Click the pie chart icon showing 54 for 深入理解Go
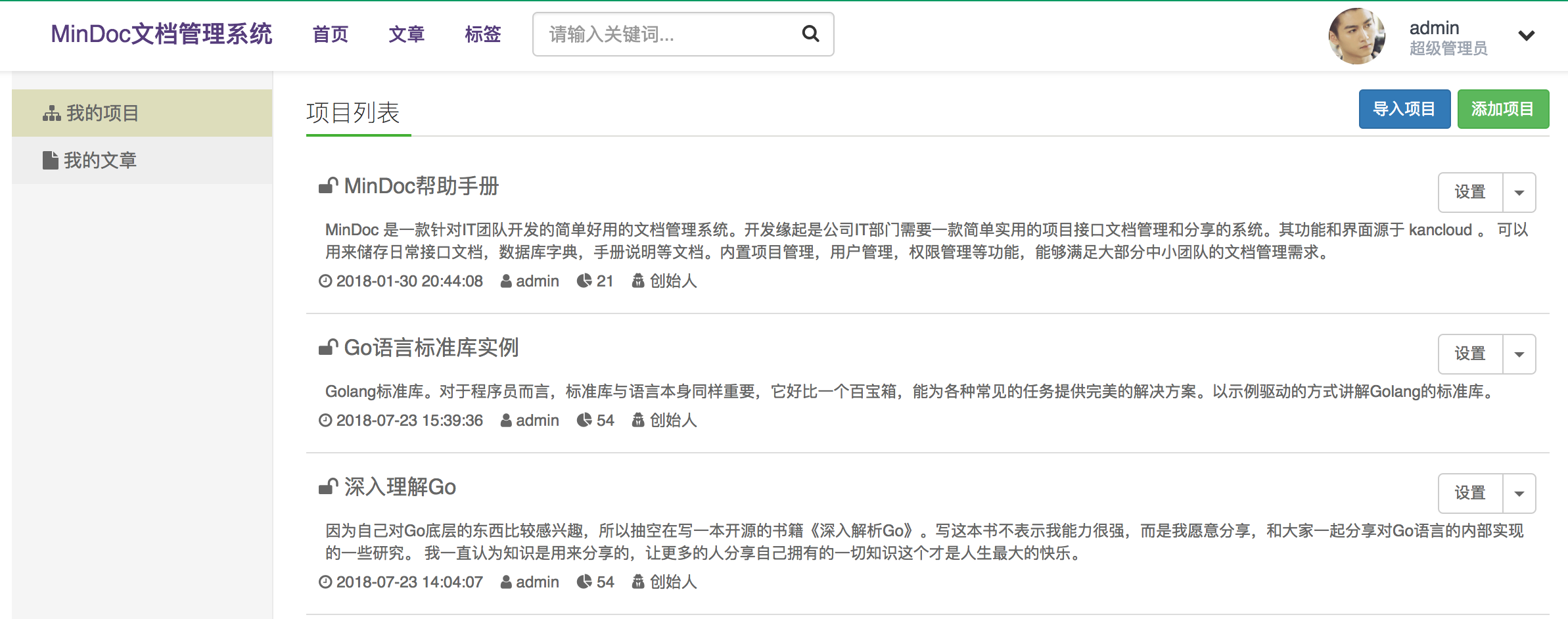The width and height of the screenshot is (1568, 619). click(x=584, y=582)
